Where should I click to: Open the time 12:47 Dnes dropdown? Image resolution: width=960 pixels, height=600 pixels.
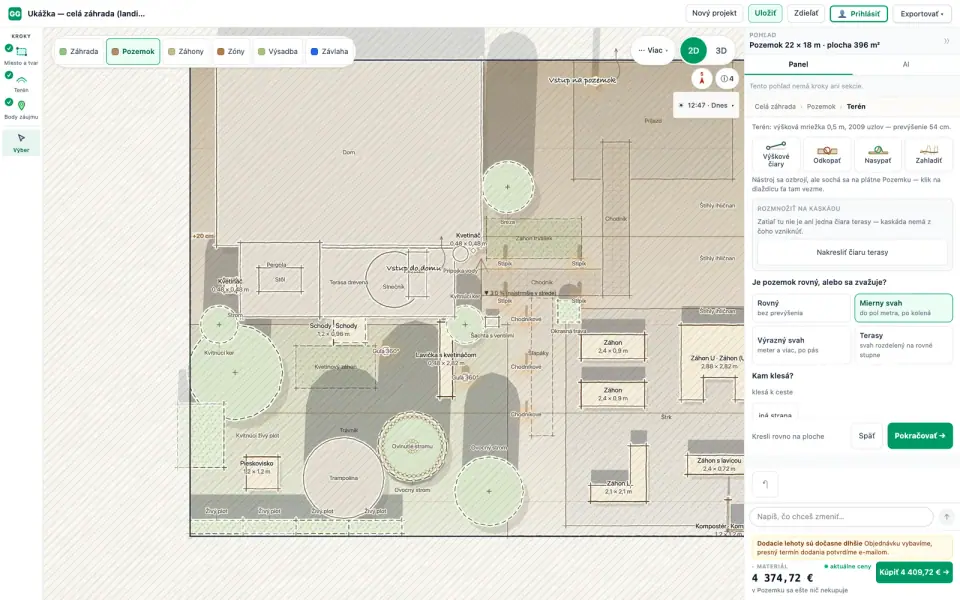(706, 105)
